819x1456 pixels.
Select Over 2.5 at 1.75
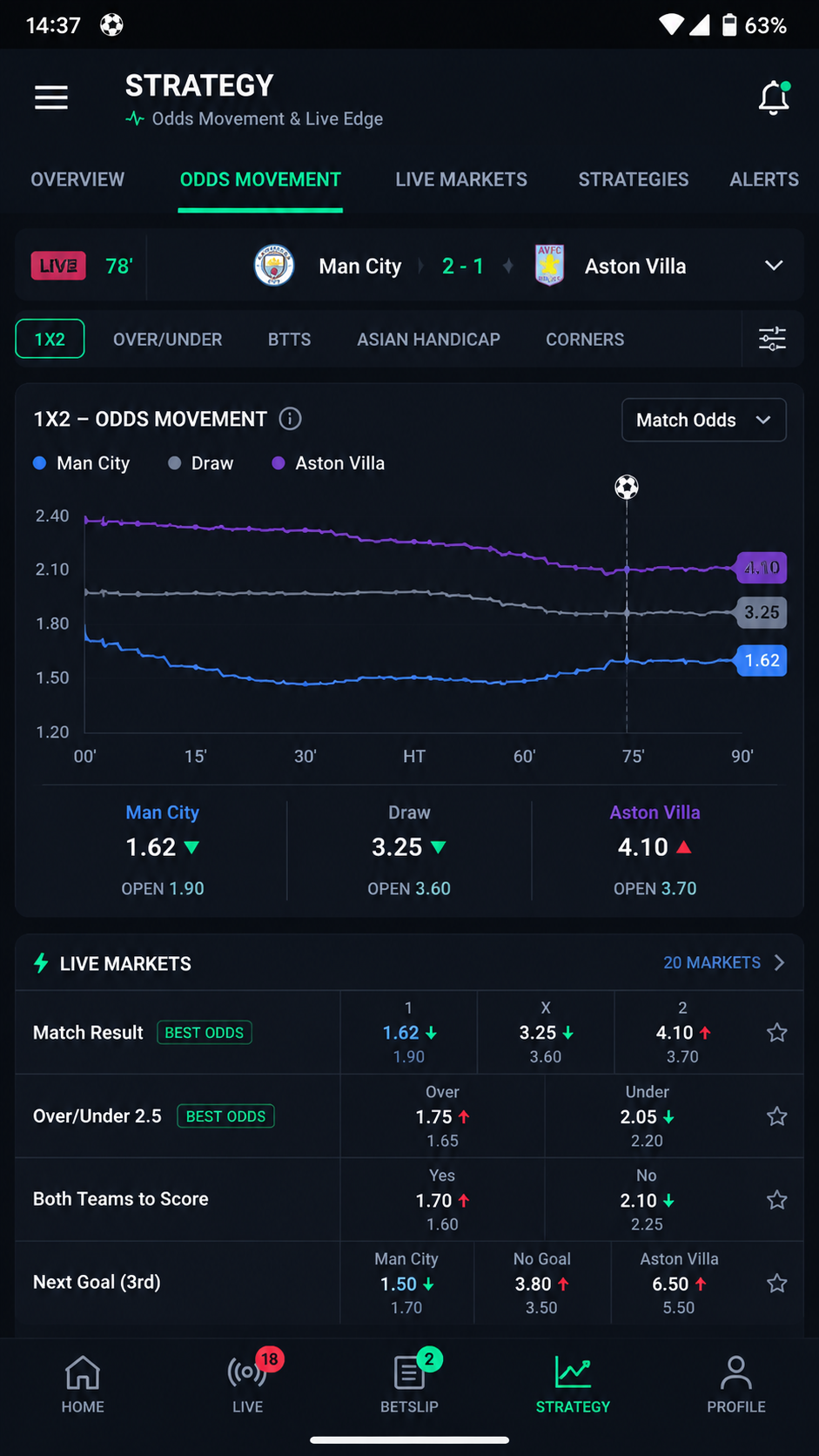tap(442, 1116)
